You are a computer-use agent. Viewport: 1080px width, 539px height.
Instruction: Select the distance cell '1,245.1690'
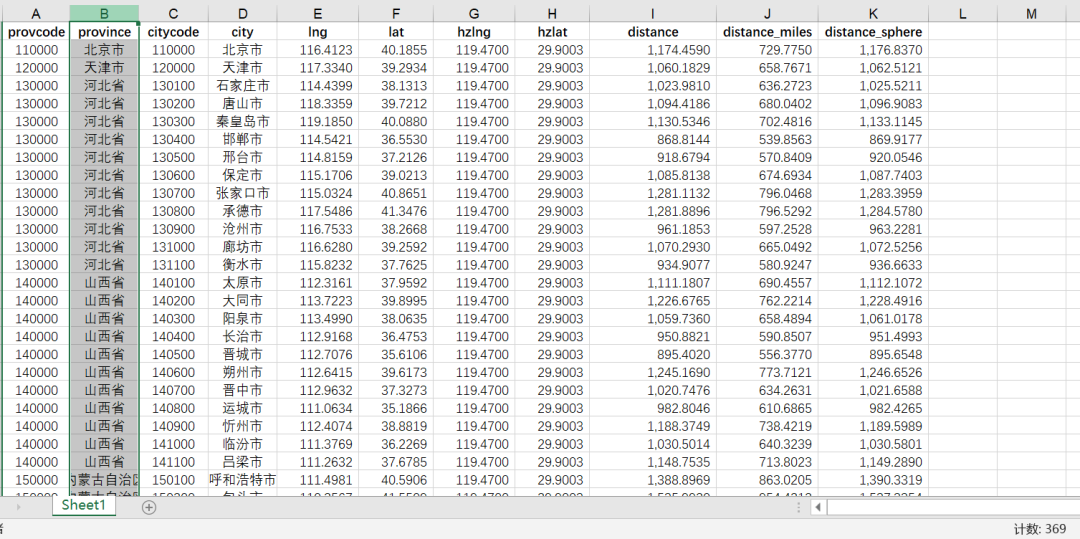pyautogui.click(x=652, y=372)
